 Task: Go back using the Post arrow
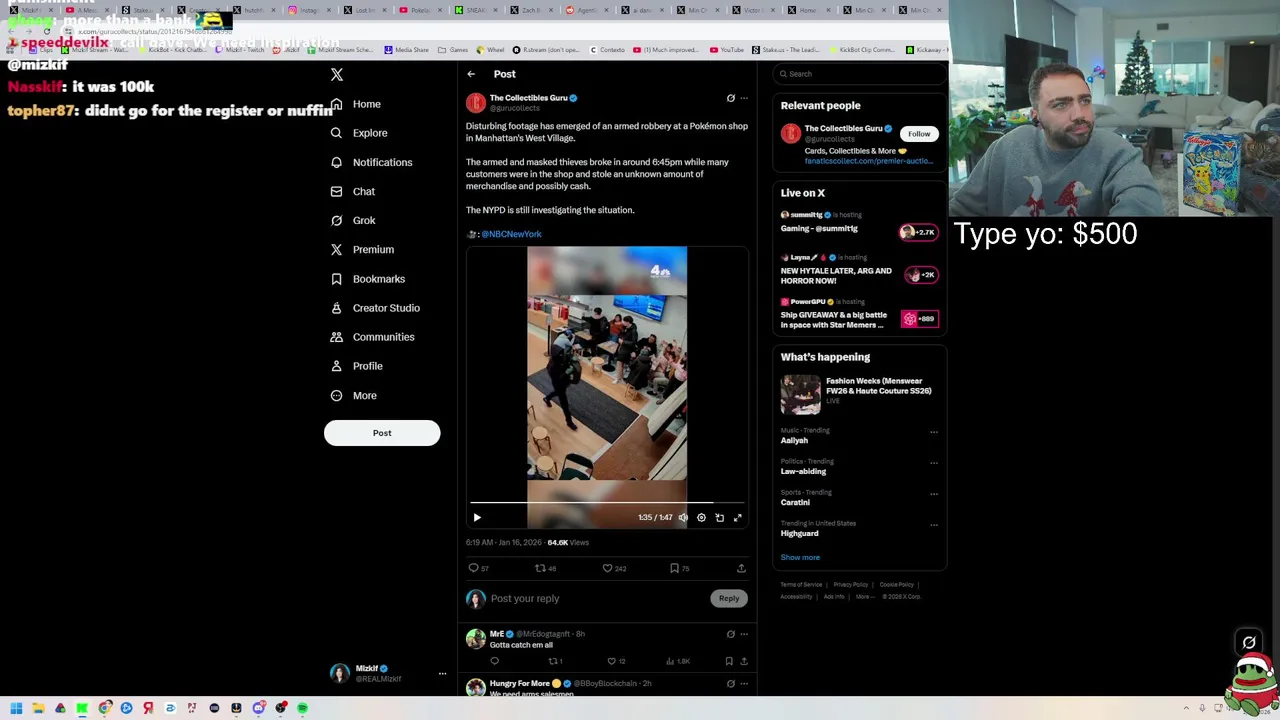tap(471, 74)
